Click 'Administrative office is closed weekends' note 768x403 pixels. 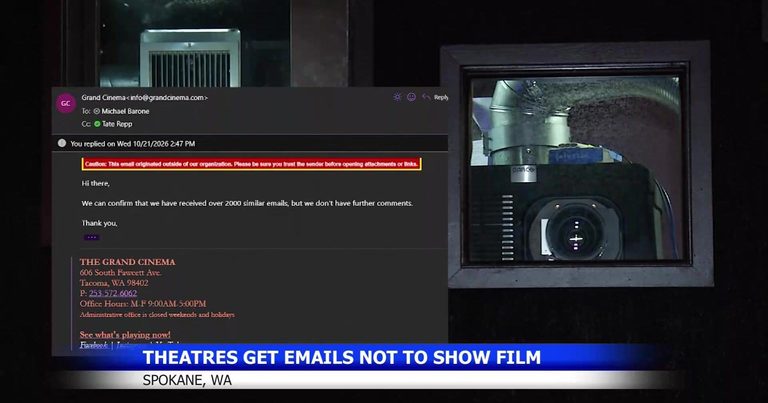click(x=157, y=314)
